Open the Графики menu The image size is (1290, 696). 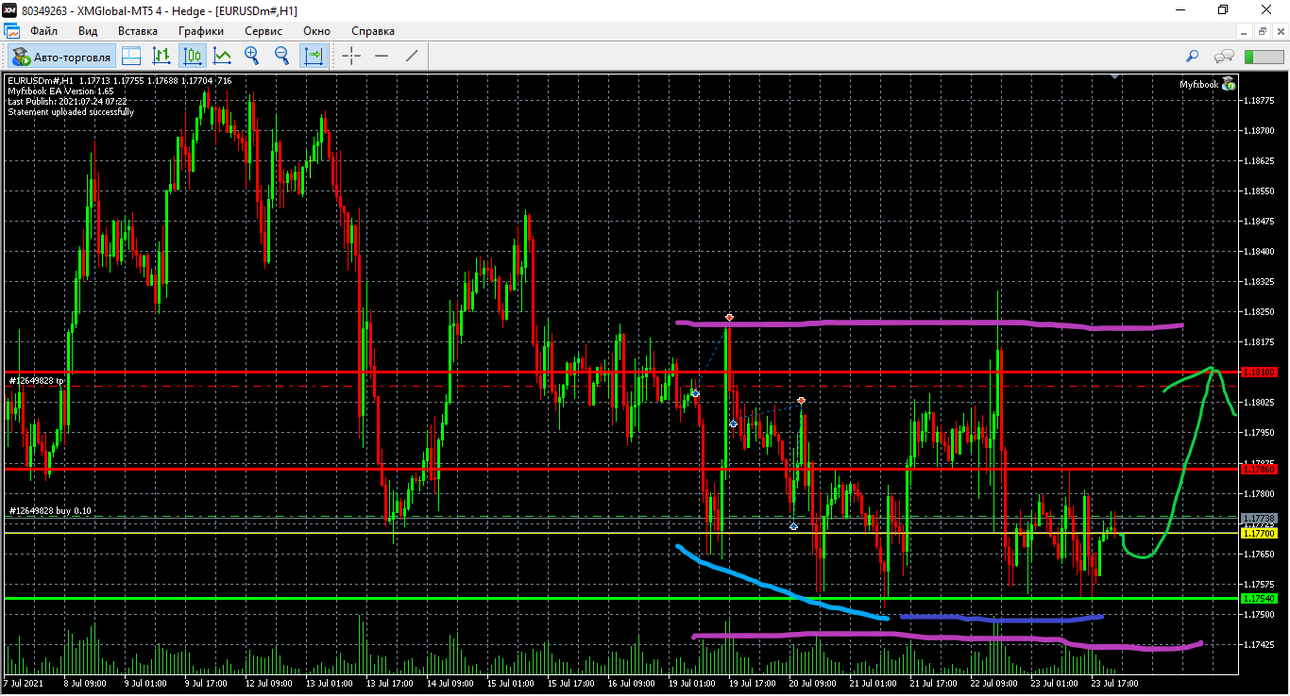[x=201, y=31]
